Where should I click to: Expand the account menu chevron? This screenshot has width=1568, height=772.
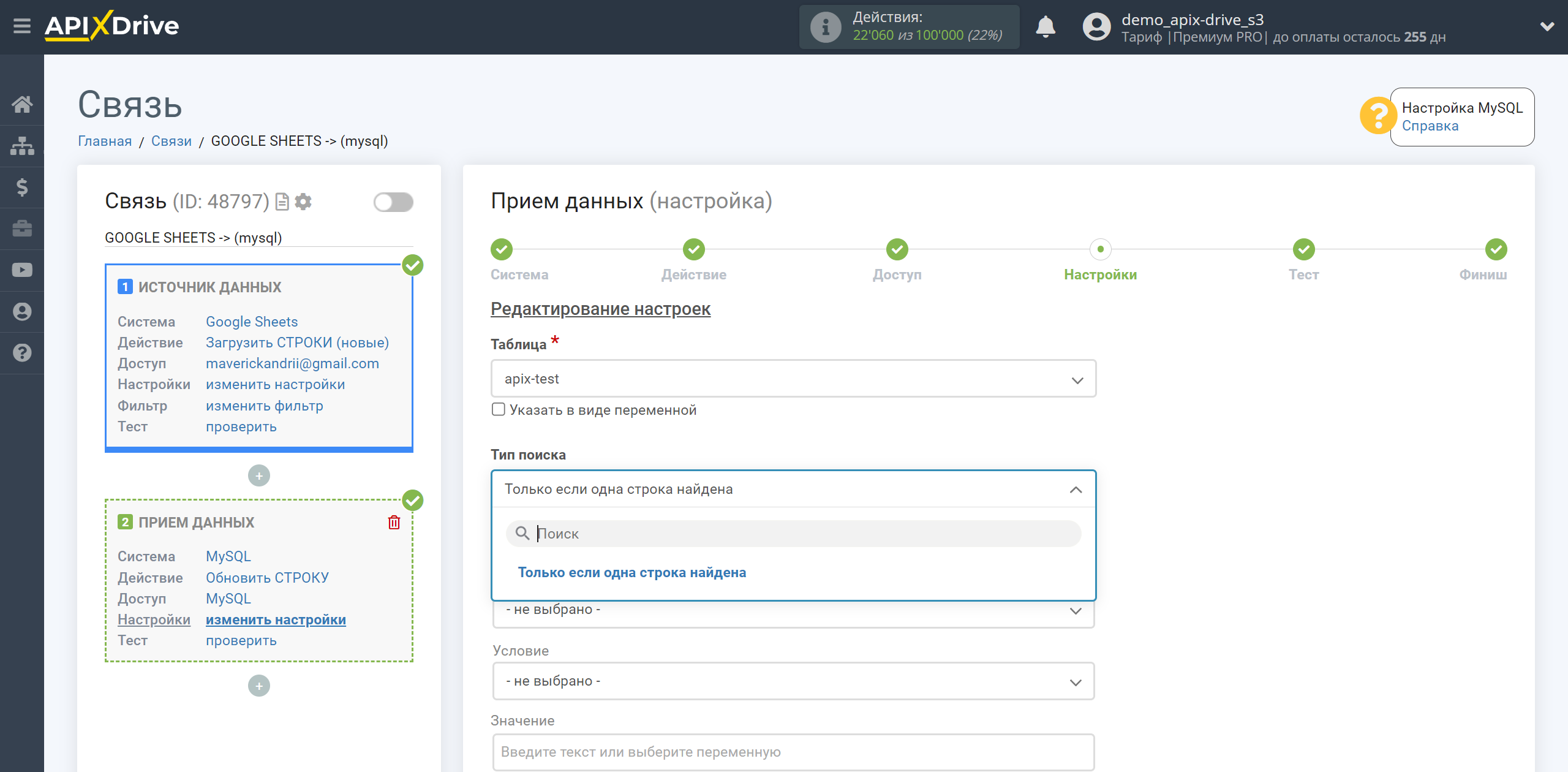point(1547,26)
